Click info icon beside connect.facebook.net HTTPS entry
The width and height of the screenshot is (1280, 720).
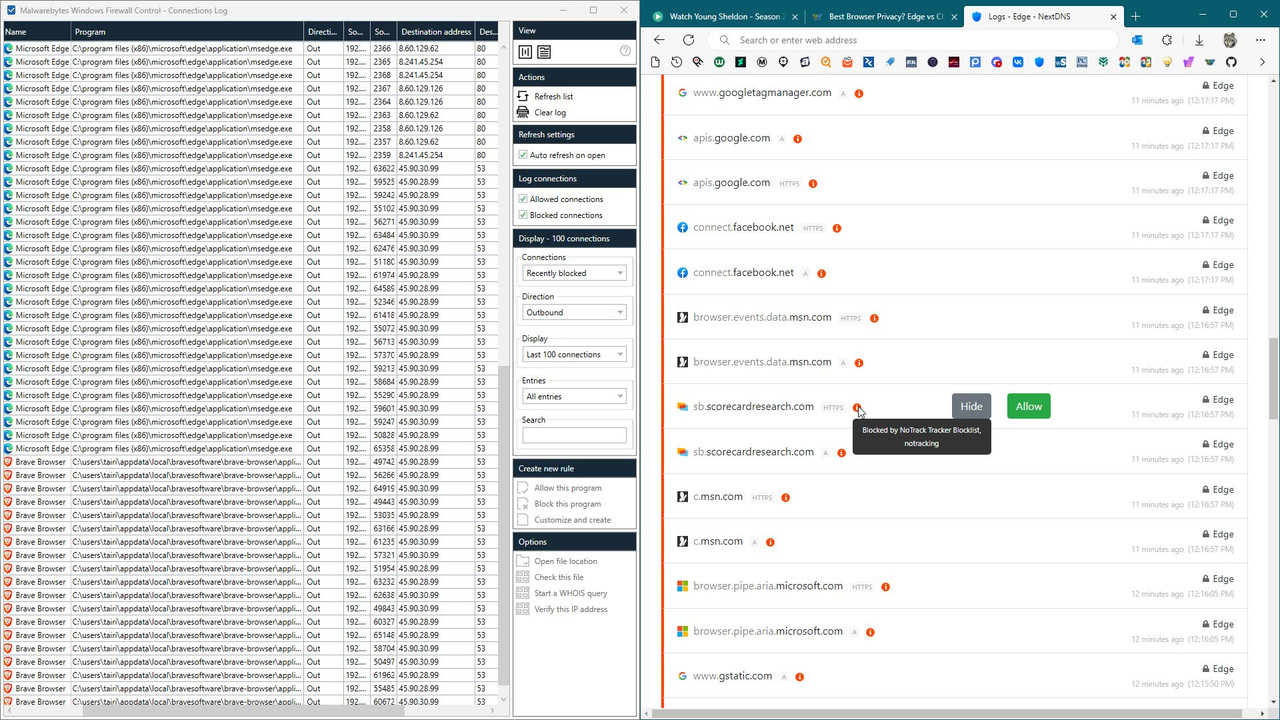click(x=837, y=228)
